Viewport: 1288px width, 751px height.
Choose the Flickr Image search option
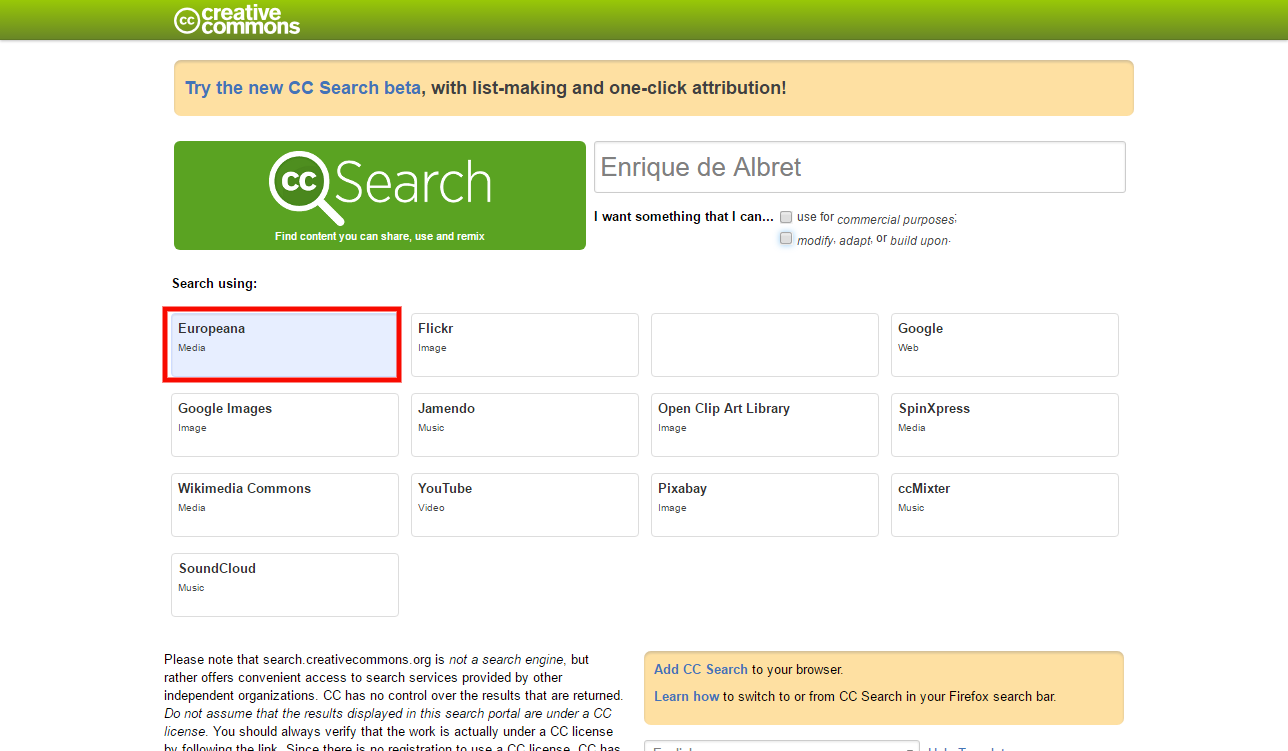pyautogui.click(x=525, y=345)
